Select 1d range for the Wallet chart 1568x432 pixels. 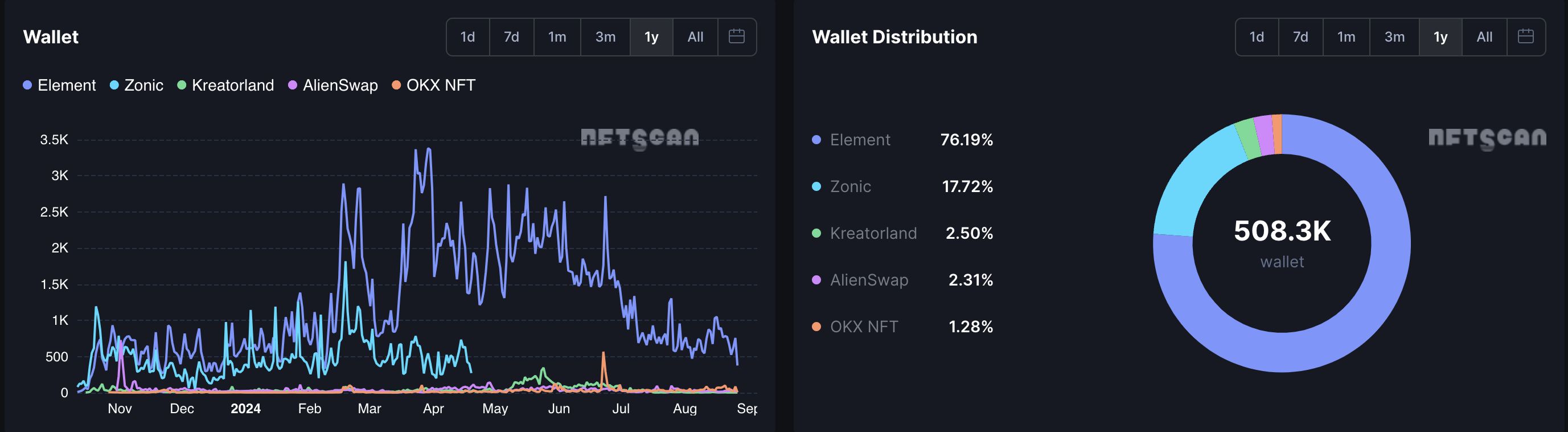(467, 37)
